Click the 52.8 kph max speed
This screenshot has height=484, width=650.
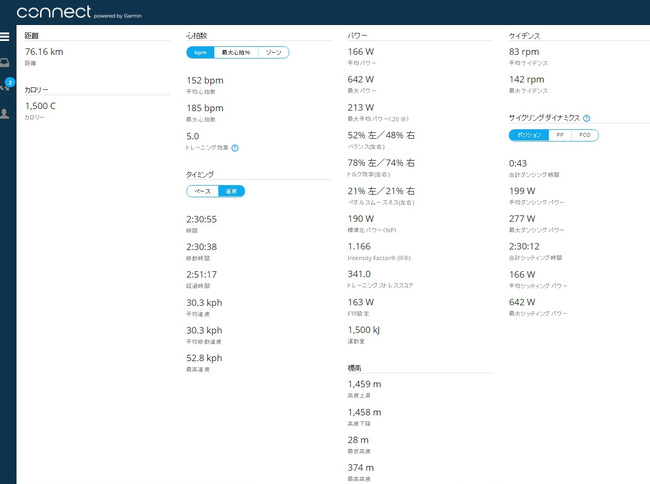click(x=204, y=358)
